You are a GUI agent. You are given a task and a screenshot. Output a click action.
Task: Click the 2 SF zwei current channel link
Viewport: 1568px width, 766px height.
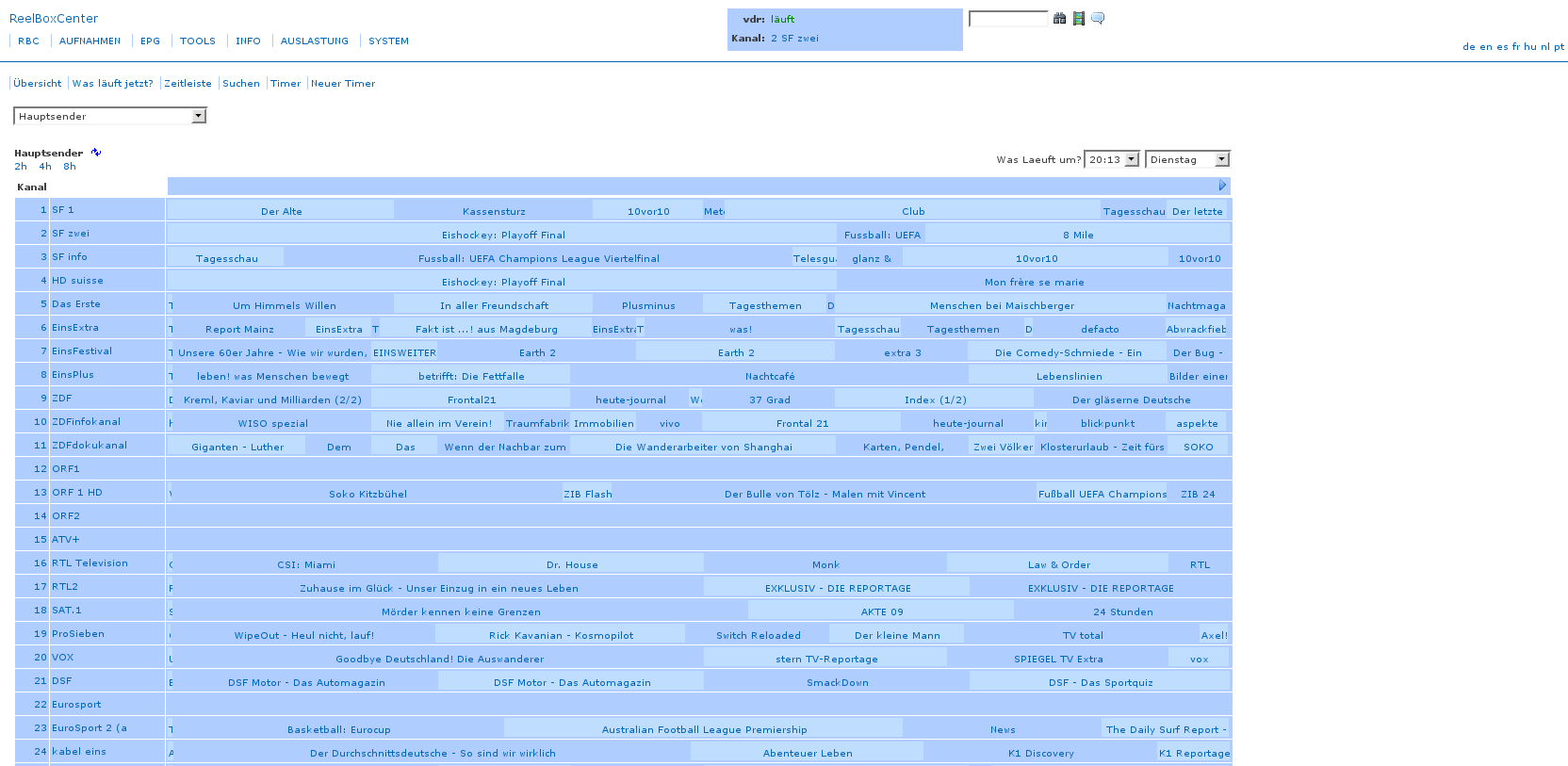tap(794, 39)
